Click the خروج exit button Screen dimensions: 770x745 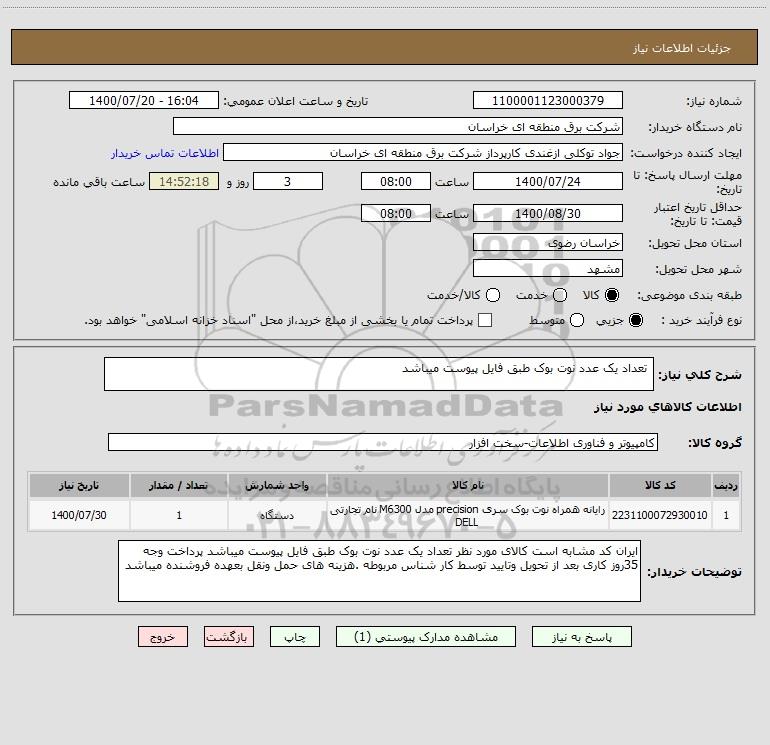(163, 637)
